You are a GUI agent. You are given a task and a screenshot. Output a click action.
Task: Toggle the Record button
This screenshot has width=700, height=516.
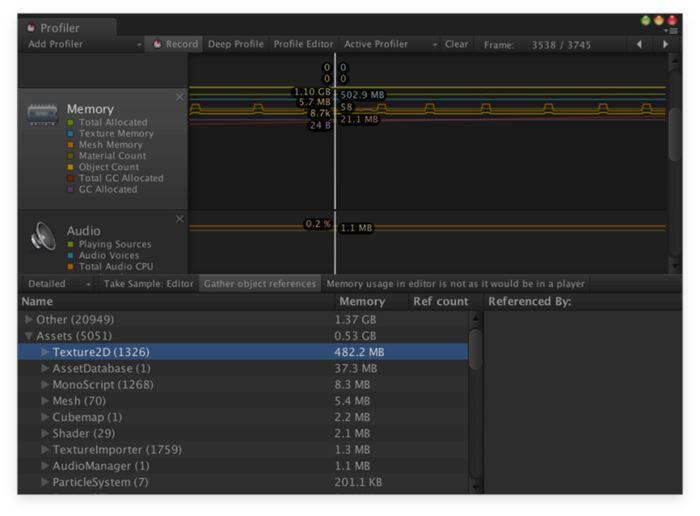pyautogui.click(x=174, y=44)
